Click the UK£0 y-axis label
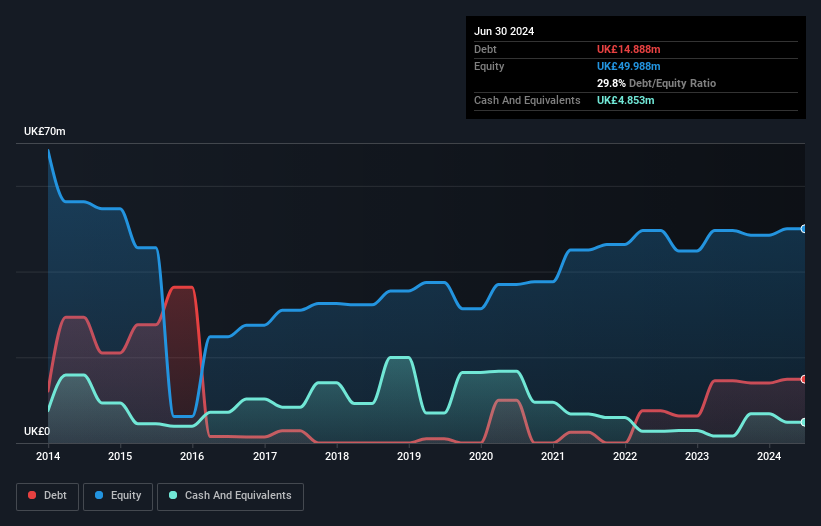The image size is (821, 526). [x=37, y=431]
